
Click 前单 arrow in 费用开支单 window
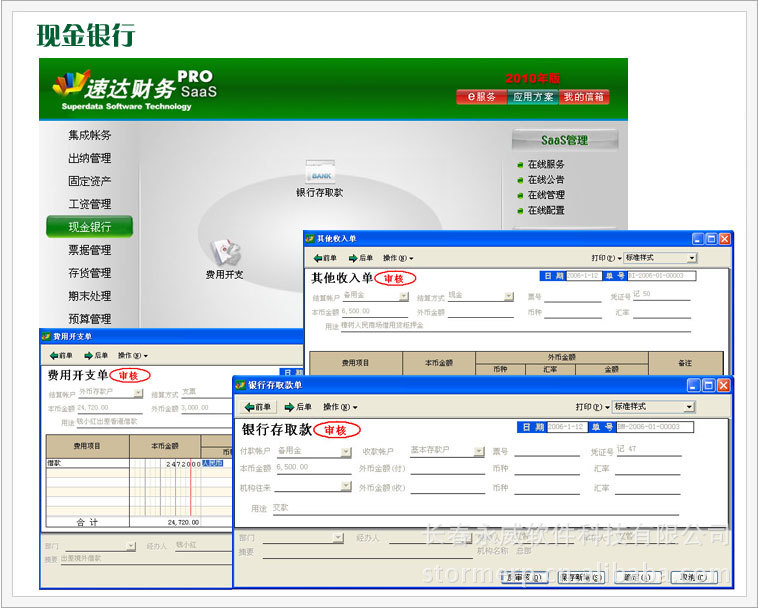click(x=61, y=356)
